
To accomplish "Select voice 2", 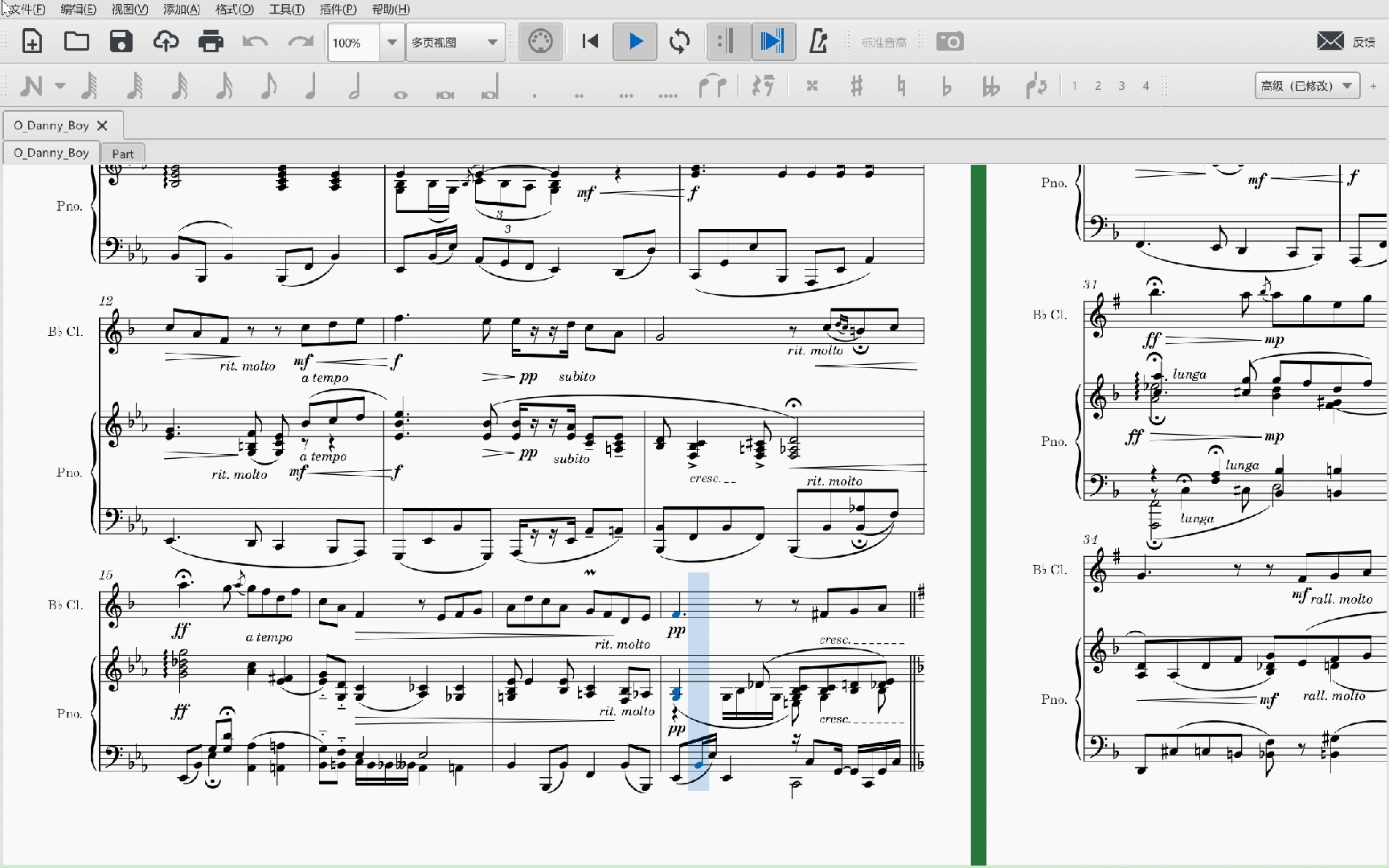I will pyautogui.click(x=1098, y=86).
